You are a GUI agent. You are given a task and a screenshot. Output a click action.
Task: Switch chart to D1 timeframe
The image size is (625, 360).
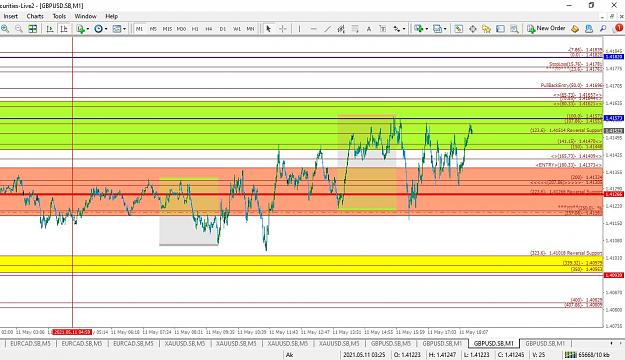click(x=223, y=29)
